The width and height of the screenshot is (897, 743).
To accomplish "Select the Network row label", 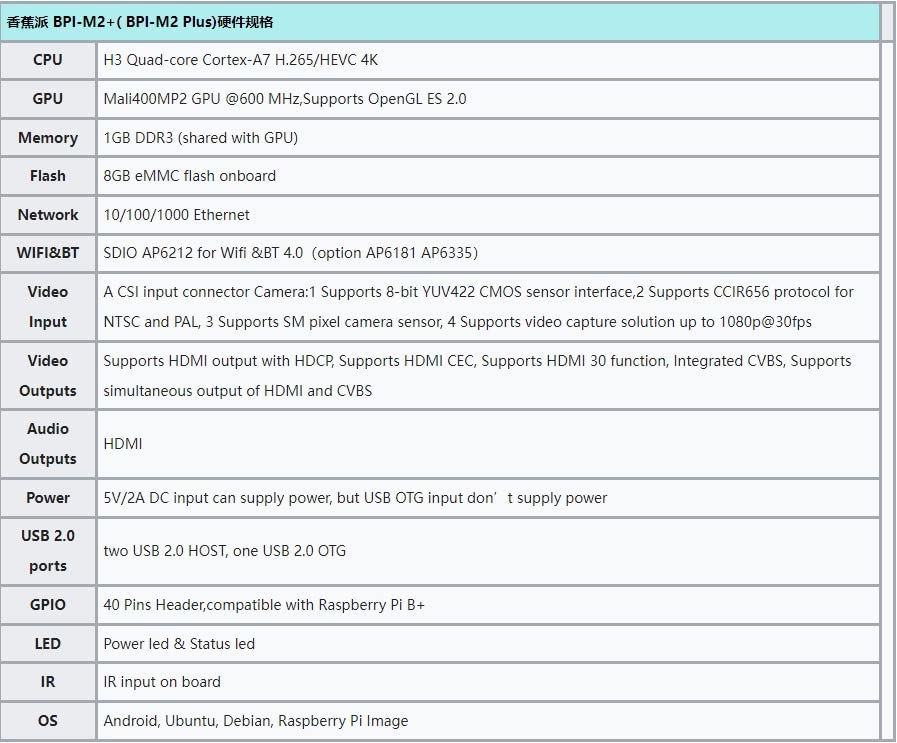I will click(47, 215).
